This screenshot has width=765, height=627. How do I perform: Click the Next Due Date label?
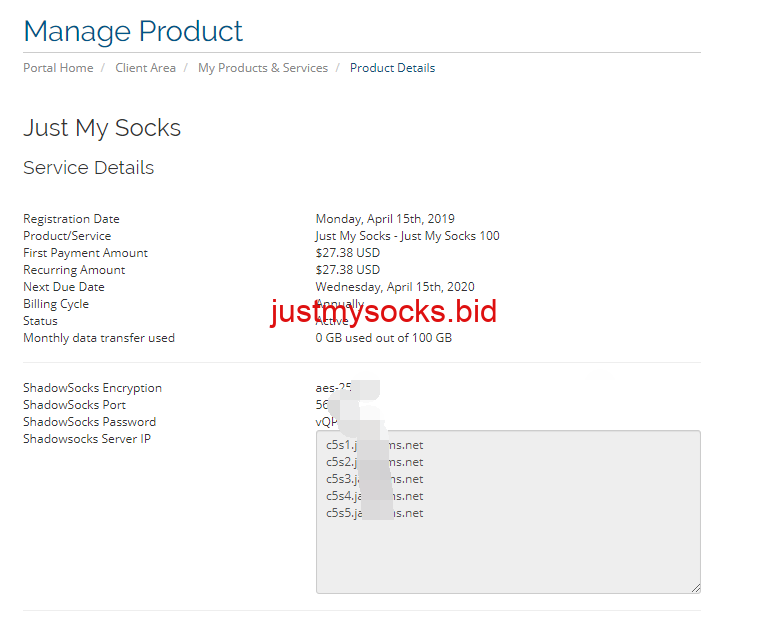64,287
